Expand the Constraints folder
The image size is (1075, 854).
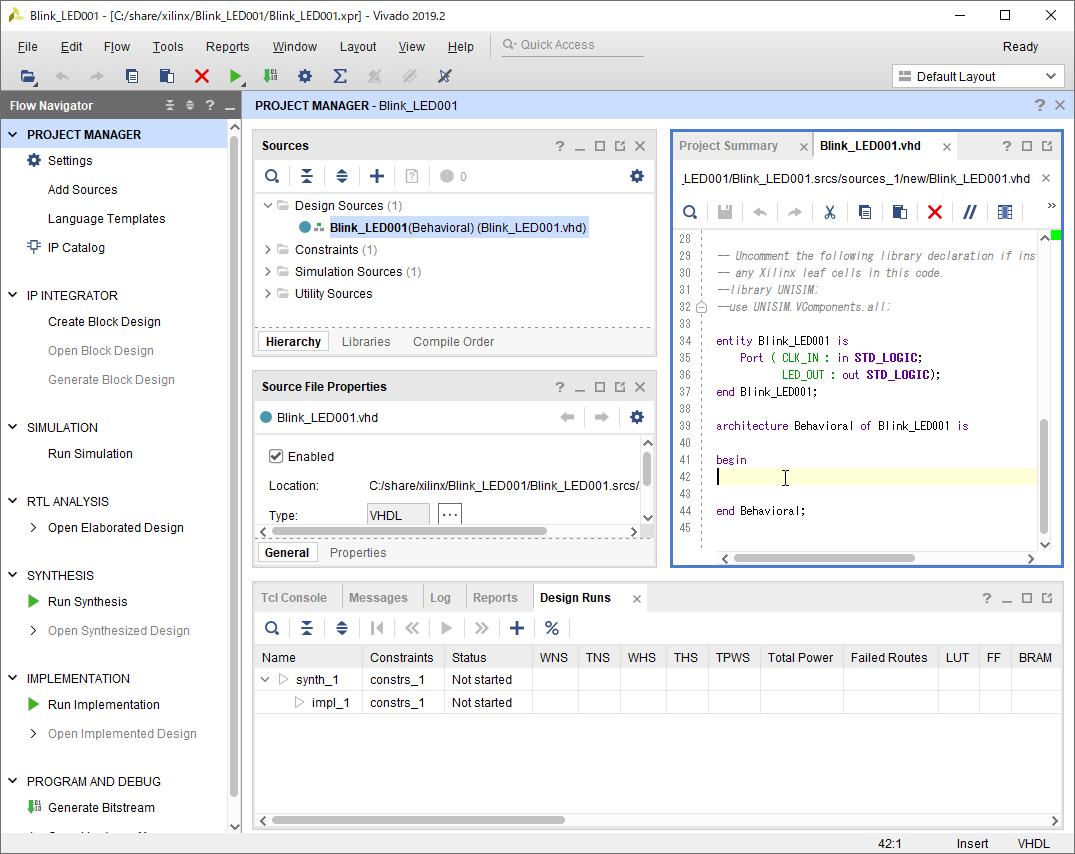(268, 250)
